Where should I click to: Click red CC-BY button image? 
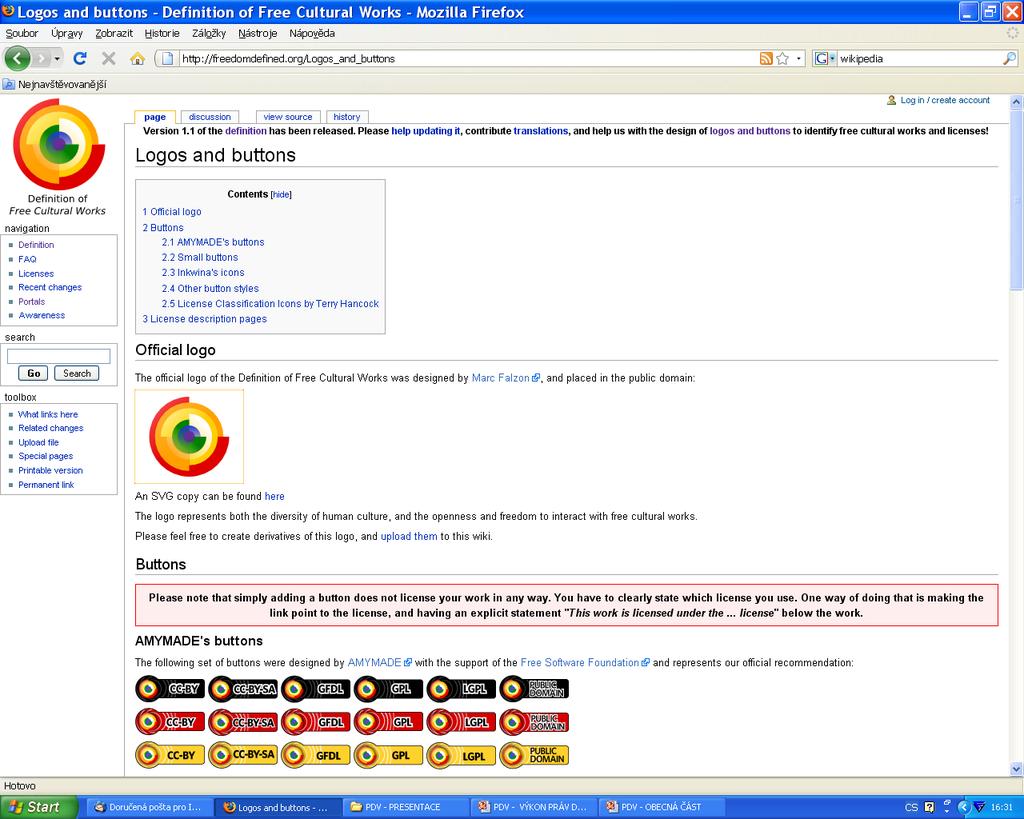(x=170, y=722)
